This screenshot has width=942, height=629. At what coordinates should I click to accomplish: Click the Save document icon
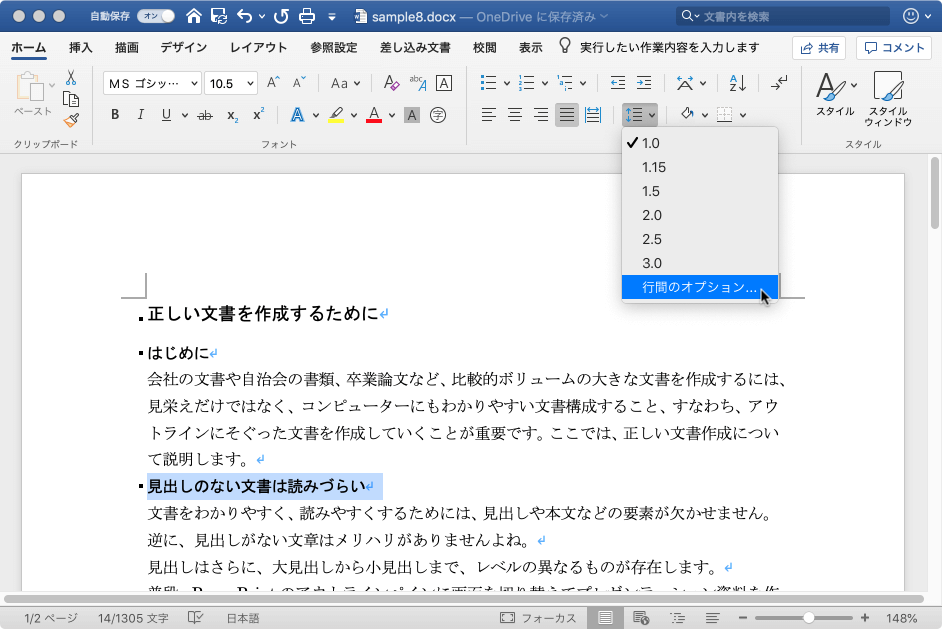point(219,16)
